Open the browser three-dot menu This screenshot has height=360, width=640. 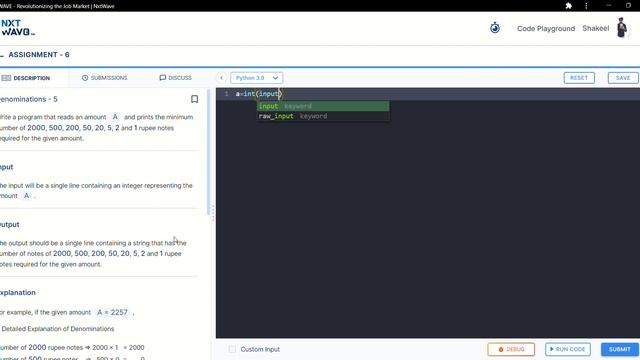(x=586, y=6)
